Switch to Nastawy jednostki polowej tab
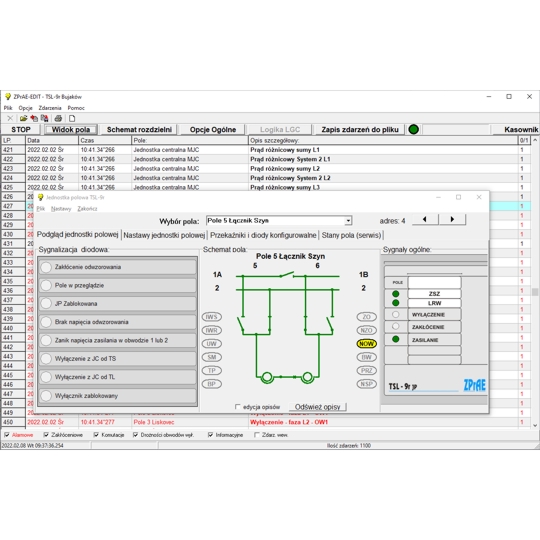Screen dimensions: 540x540 coord(164,235)
